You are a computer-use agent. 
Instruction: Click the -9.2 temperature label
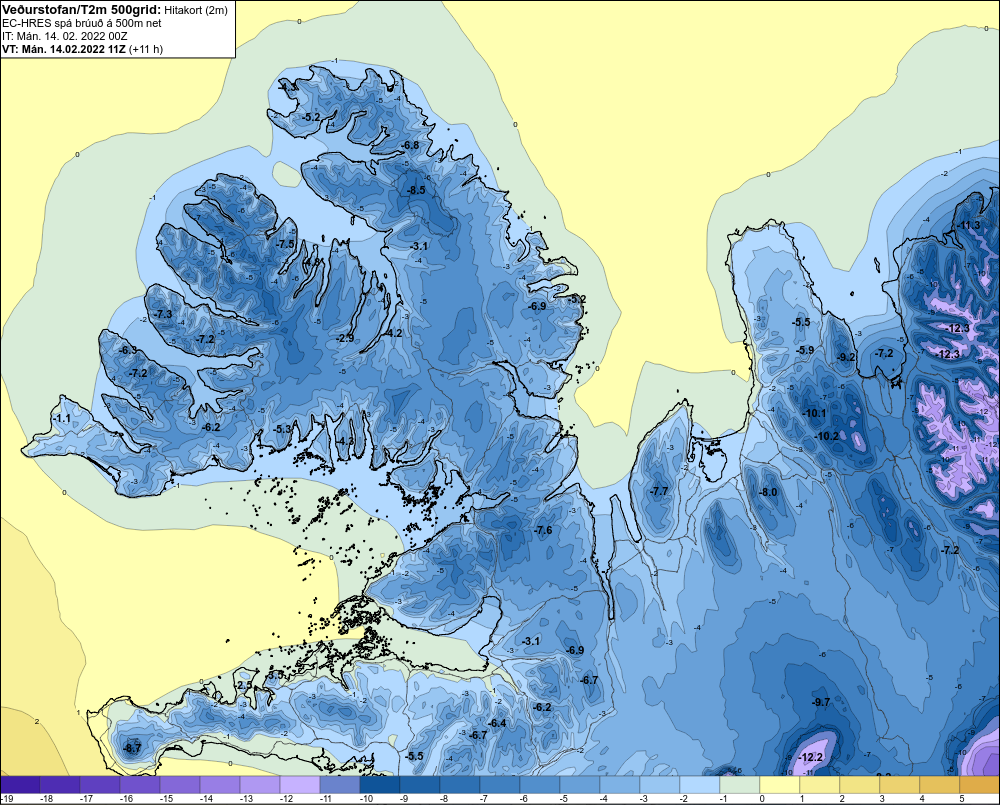pos(846,357)
